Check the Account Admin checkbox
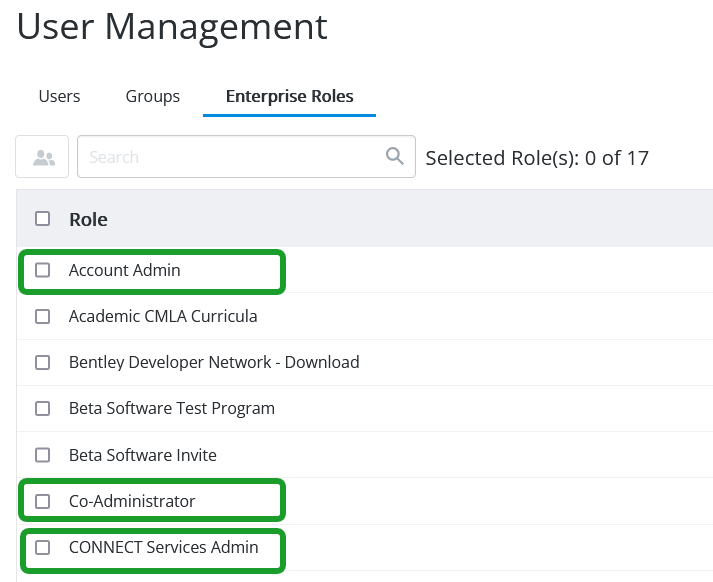 click(43, 270)
